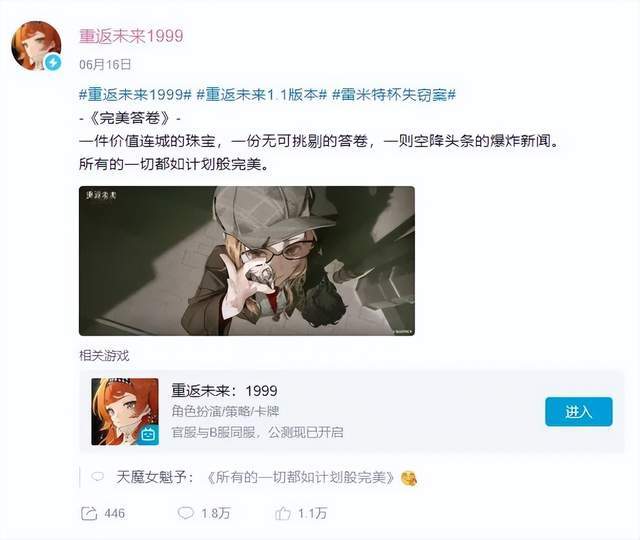Open the 重返未来1999 username link

(131, 36)
